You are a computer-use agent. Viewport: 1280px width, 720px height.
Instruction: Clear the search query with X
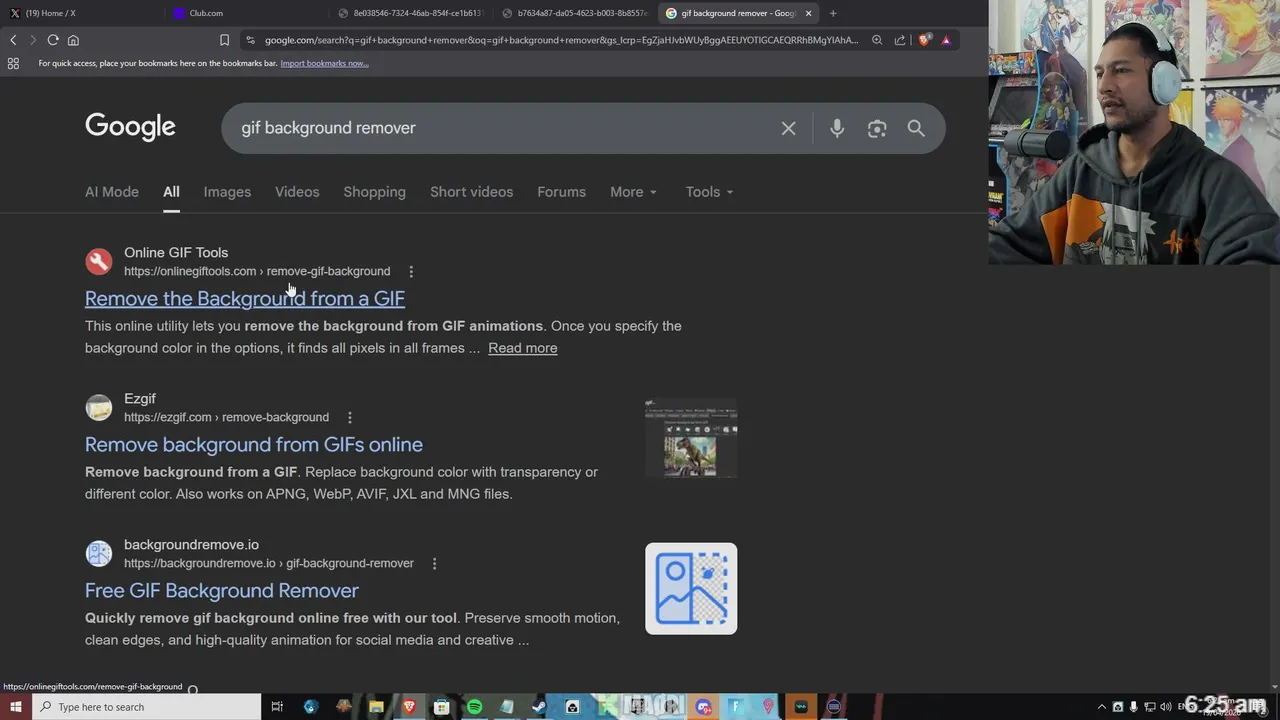tap(789, 128)
